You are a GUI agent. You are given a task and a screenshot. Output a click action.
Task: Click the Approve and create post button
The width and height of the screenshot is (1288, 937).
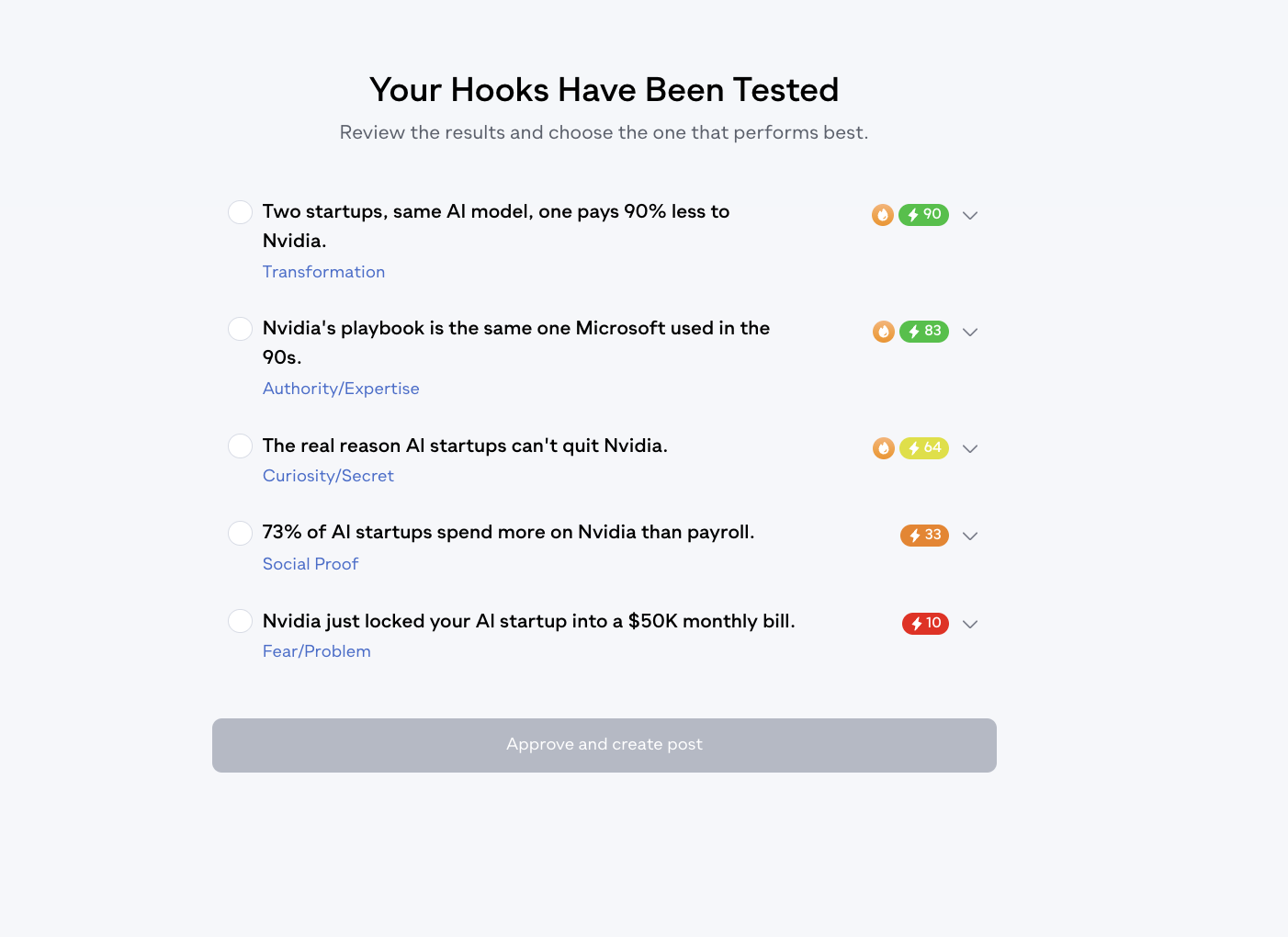point(604,745)
